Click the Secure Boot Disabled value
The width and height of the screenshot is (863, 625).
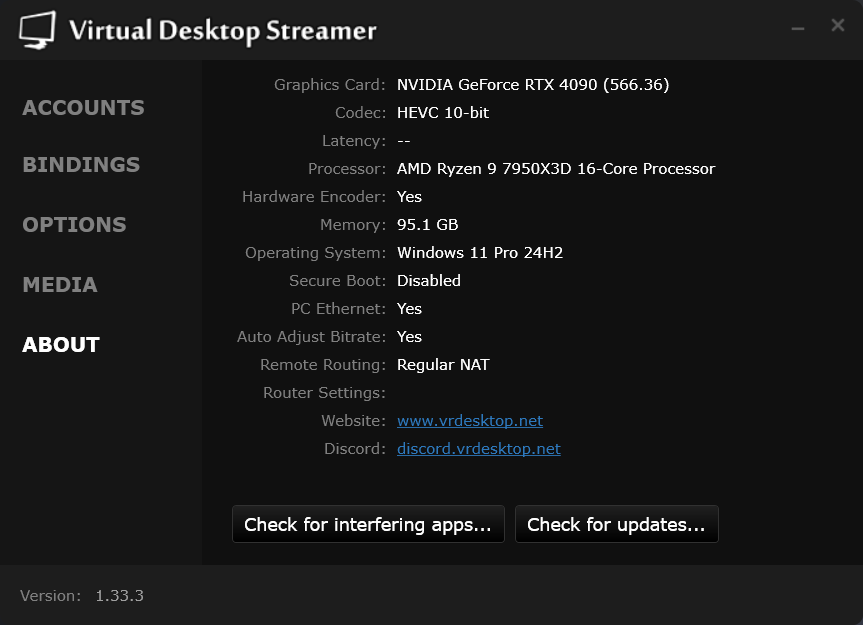tap(428, 280)
